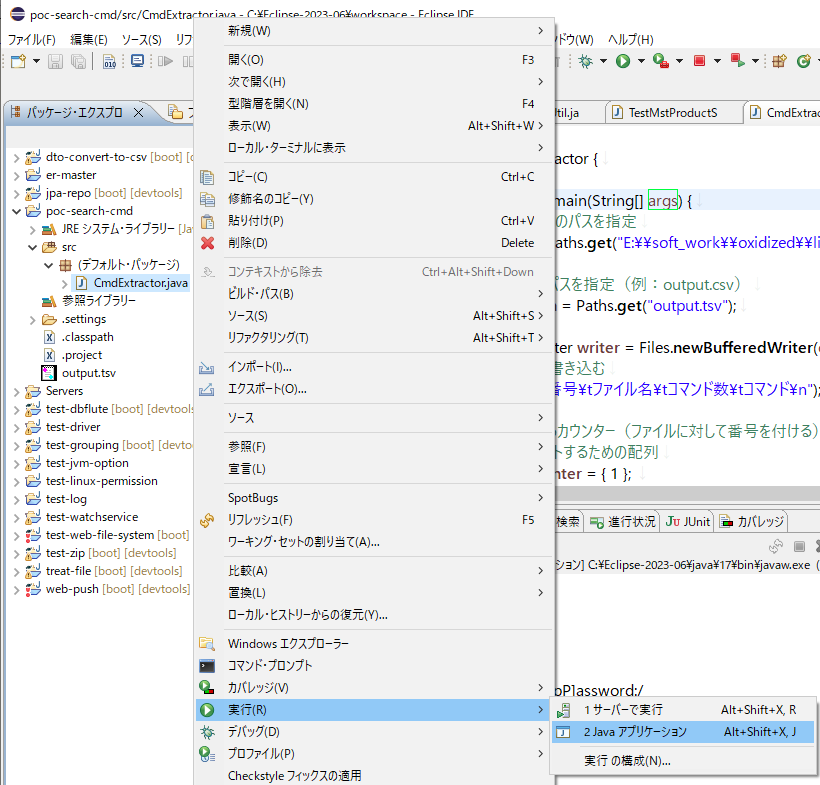Click the Save toolbar icon
Viewport: 820px width, 785px height.
[x=55, y=61]
